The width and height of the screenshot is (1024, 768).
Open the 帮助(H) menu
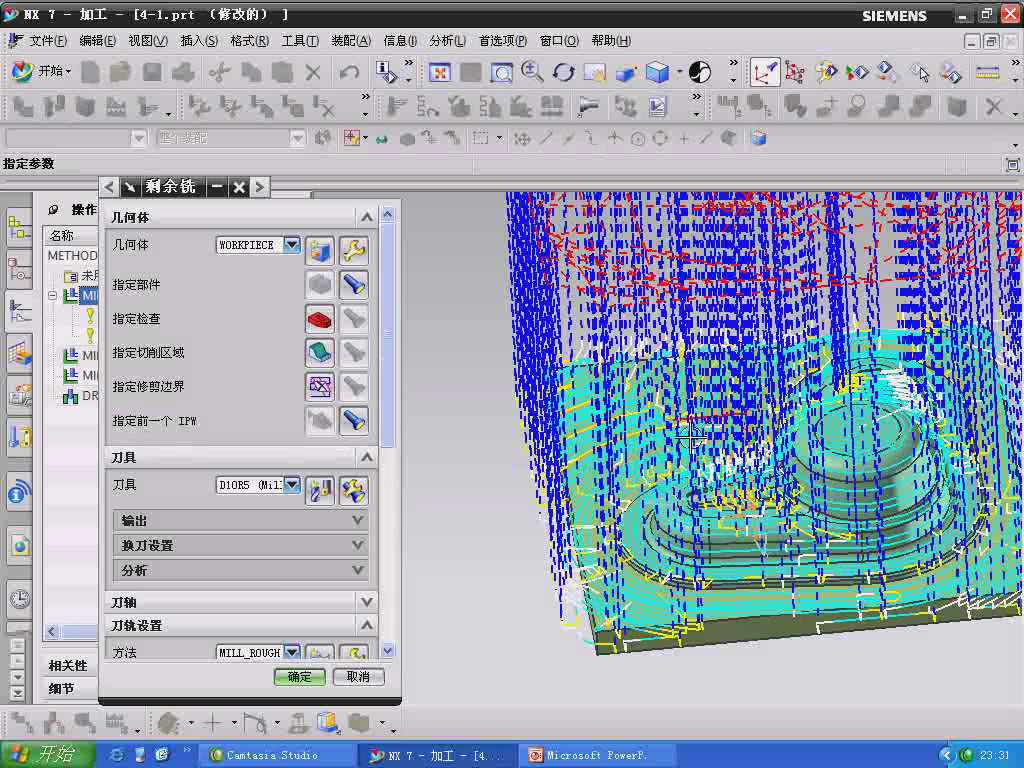[611, 40]
